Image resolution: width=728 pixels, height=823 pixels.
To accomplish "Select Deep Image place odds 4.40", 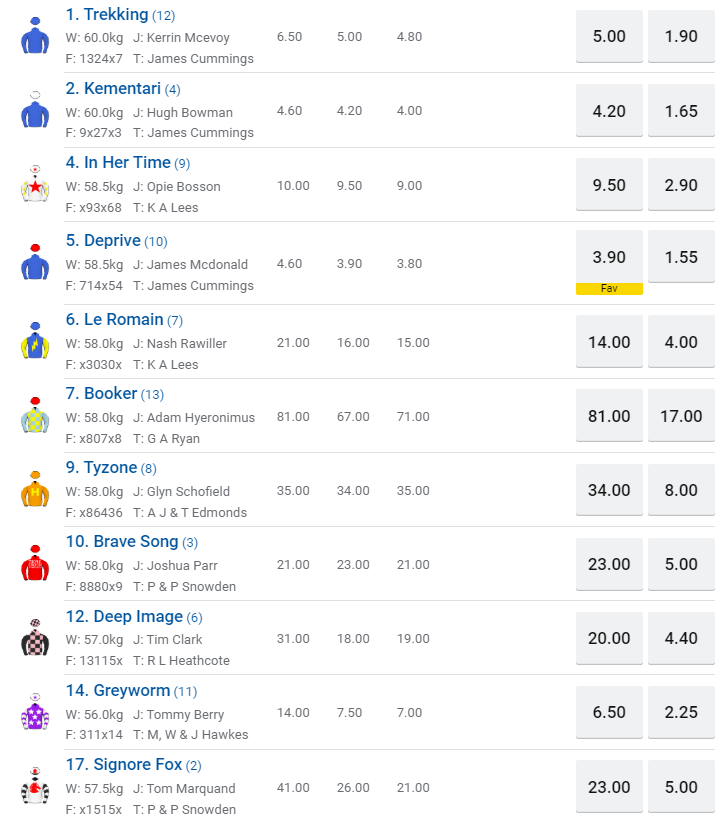I will (681, 638).
